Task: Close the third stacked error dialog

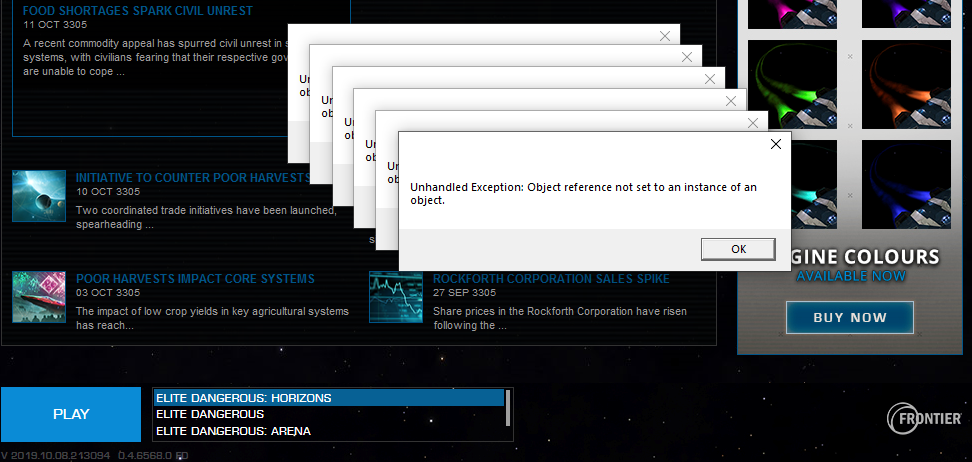Action: pyautogui.click(x=710, y=79)
